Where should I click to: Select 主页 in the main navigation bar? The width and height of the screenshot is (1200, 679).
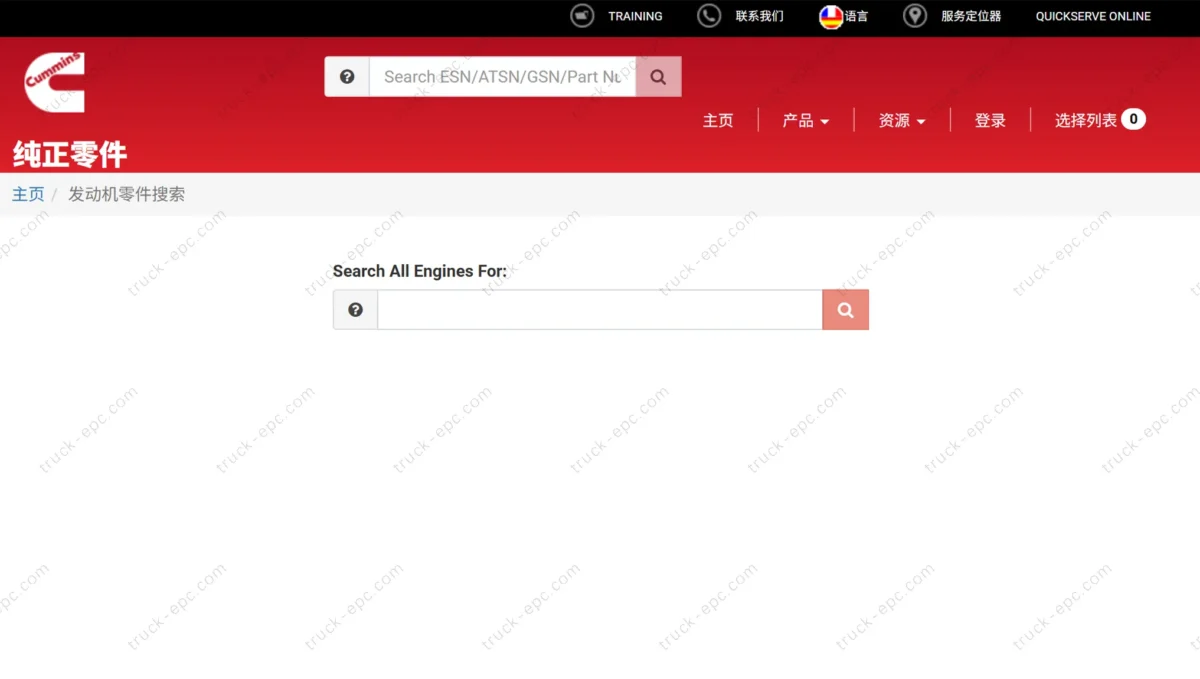coord(718,121)
